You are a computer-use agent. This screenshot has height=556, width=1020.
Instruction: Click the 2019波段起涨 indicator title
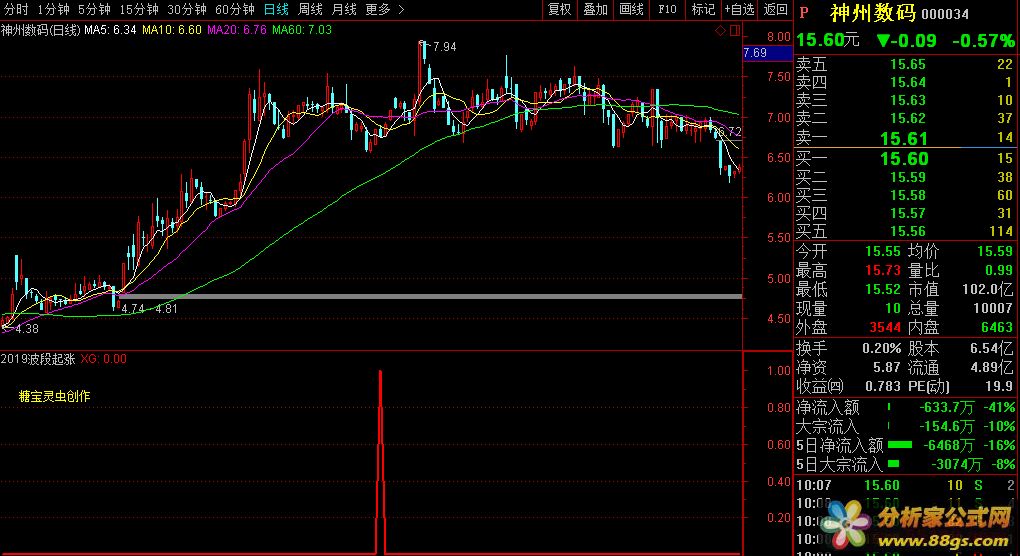[38, 359]
